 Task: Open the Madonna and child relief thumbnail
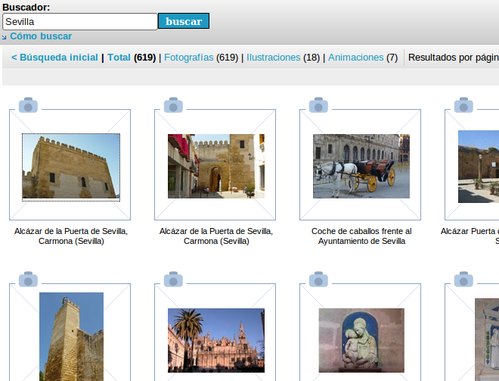[x=361, y=340]
